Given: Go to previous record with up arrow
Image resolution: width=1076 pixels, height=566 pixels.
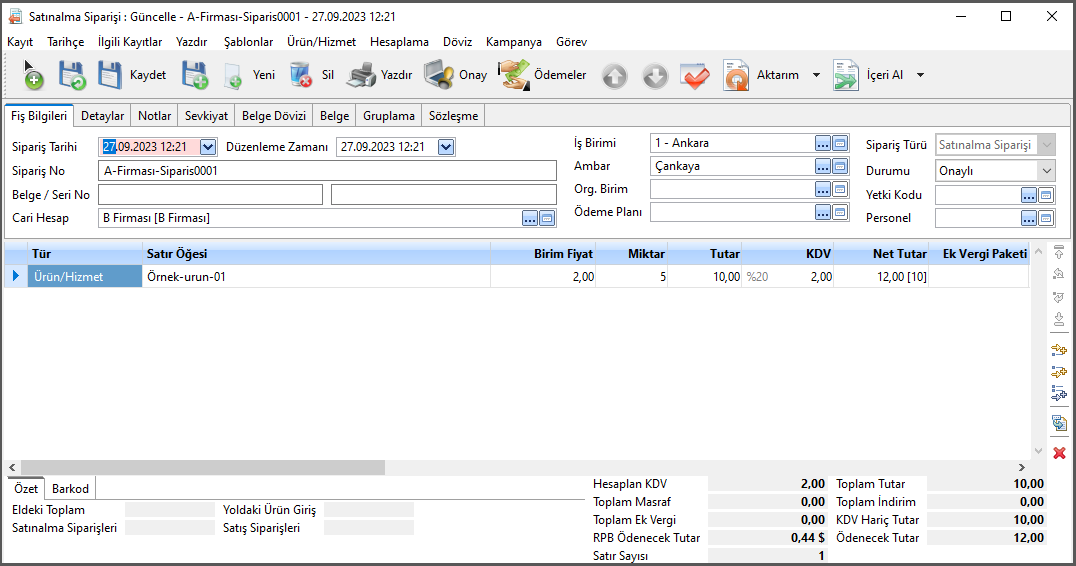Looking at the screenshot, I should point(614,76).
